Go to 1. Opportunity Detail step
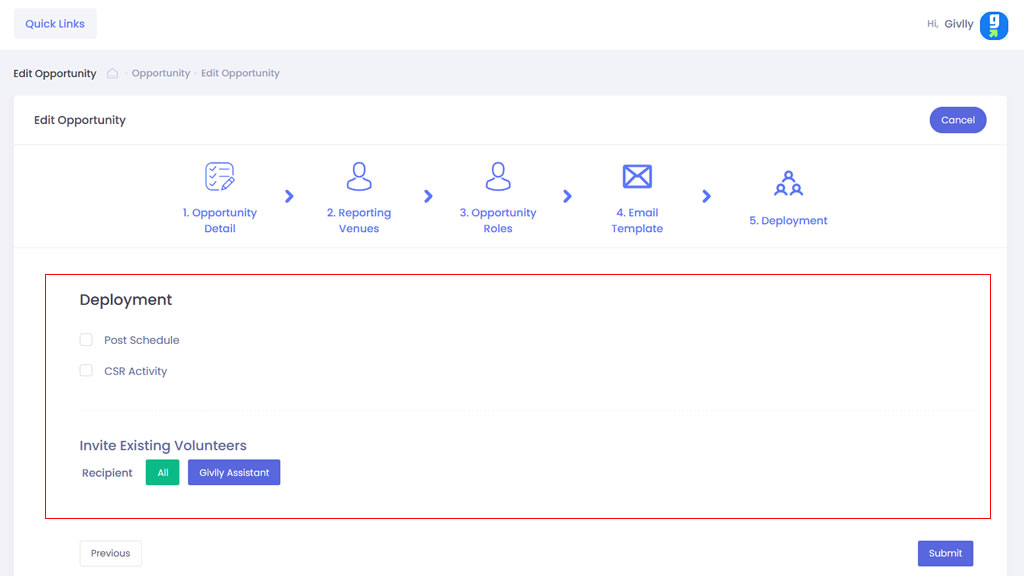Image resolution: width=1024 pixels, height=576 pixels. [220, 220]
